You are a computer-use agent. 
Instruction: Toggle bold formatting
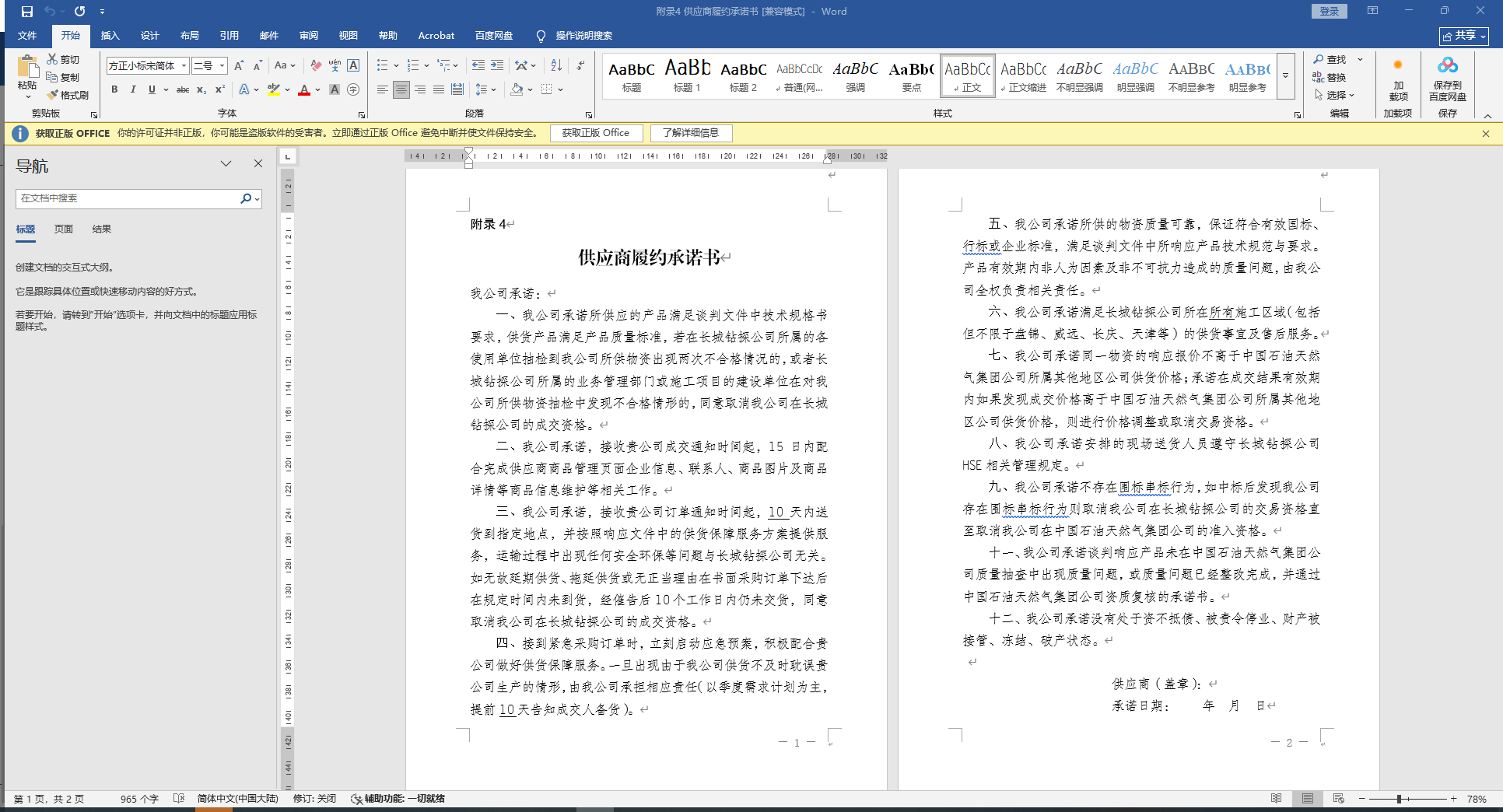[114, 89]
